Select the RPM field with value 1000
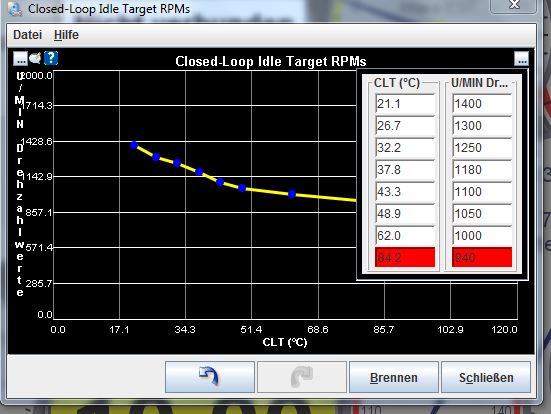 click(482, 235)
